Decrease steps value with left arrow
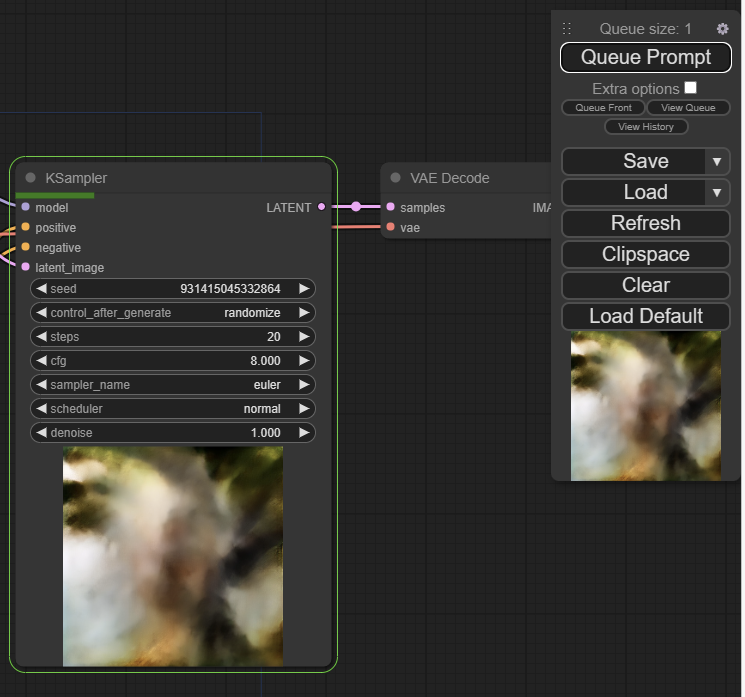Screen dimensions: 745x697 tap(42, 337)
